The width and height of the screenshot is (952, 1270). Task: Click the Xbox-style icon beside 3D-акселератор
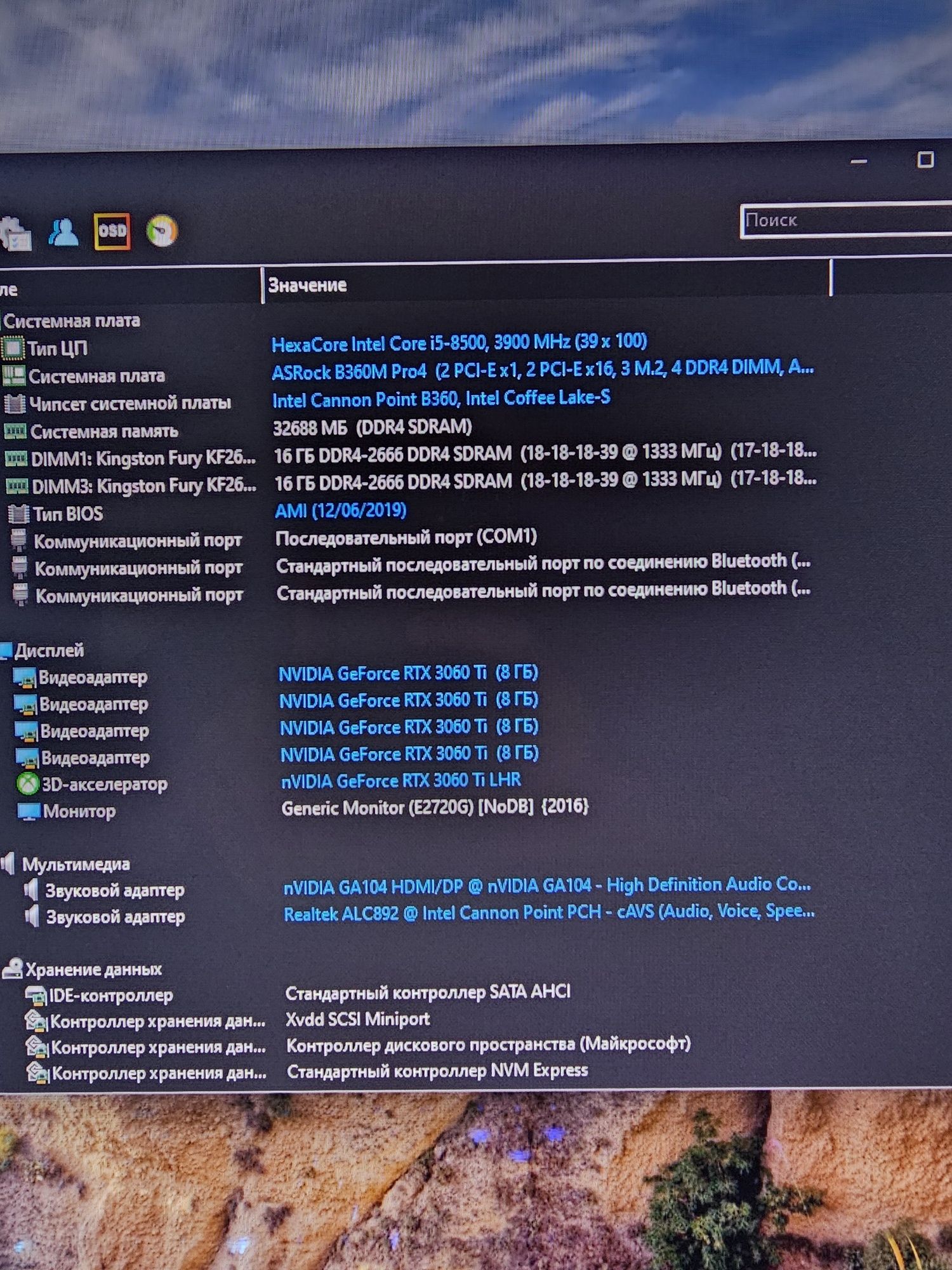[28, 784]
